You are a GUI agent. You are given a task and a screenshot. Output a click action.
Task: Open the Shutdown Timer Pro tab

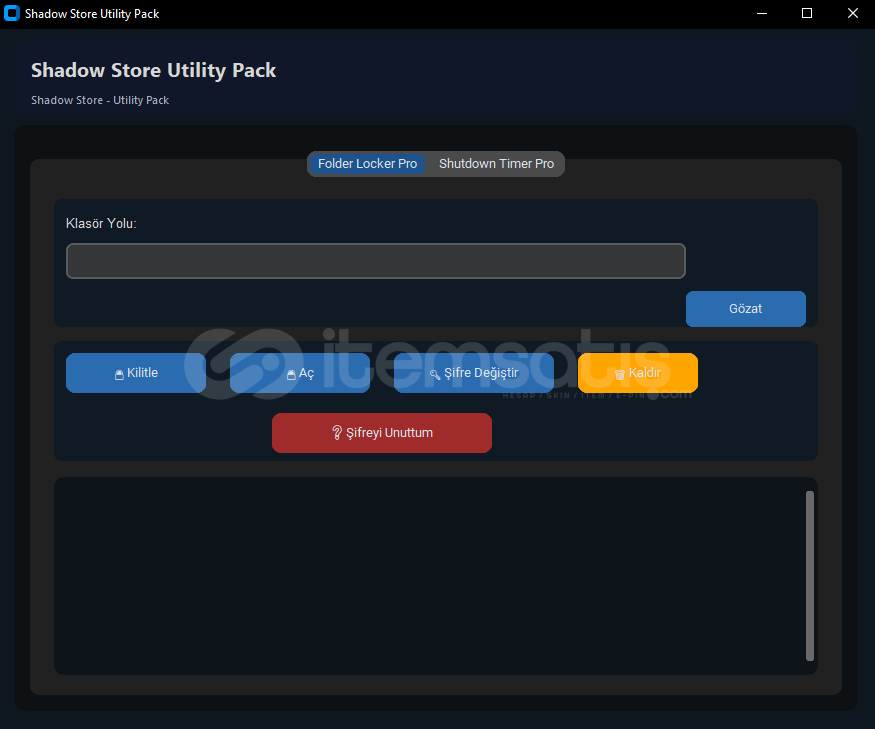pos(496,164)
